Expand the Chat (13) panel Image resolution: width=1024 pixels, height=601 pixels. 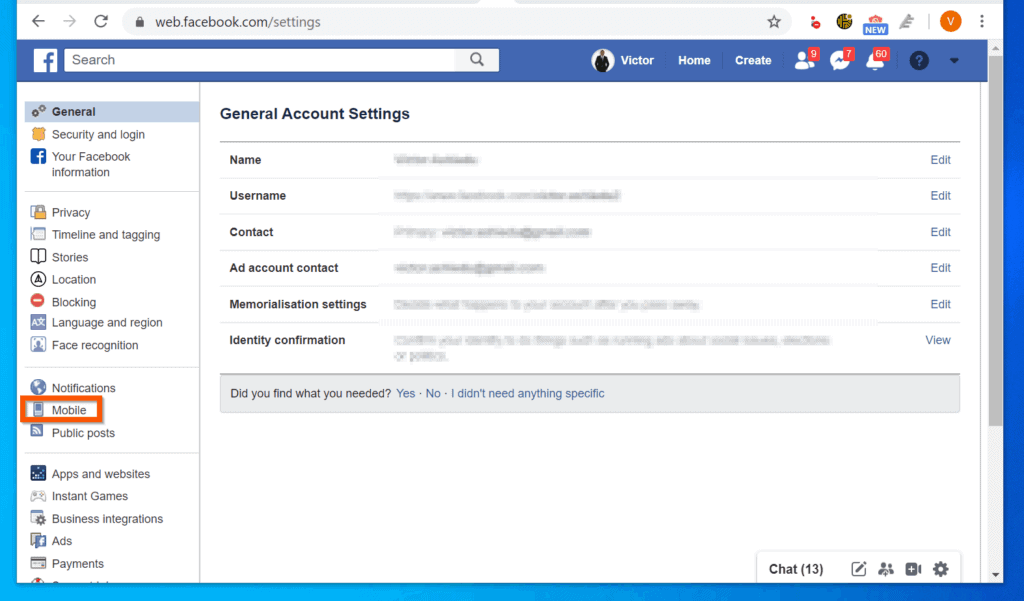795,568
